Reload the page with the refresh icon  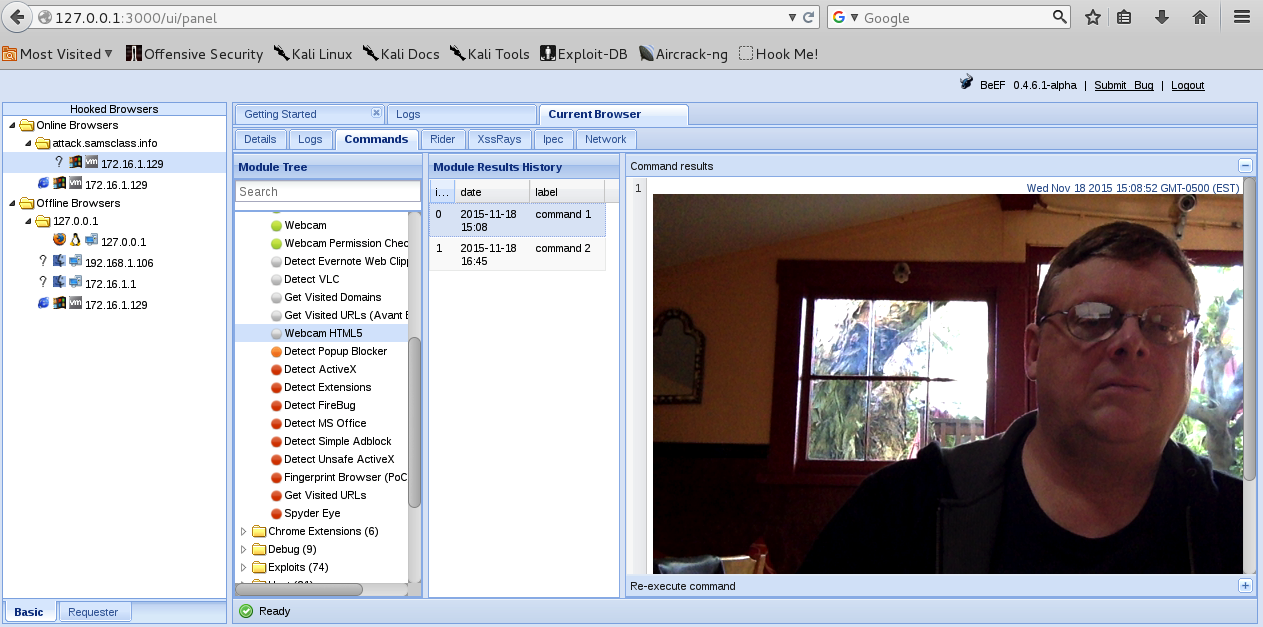pyautogui.click(x=809, y=17)
